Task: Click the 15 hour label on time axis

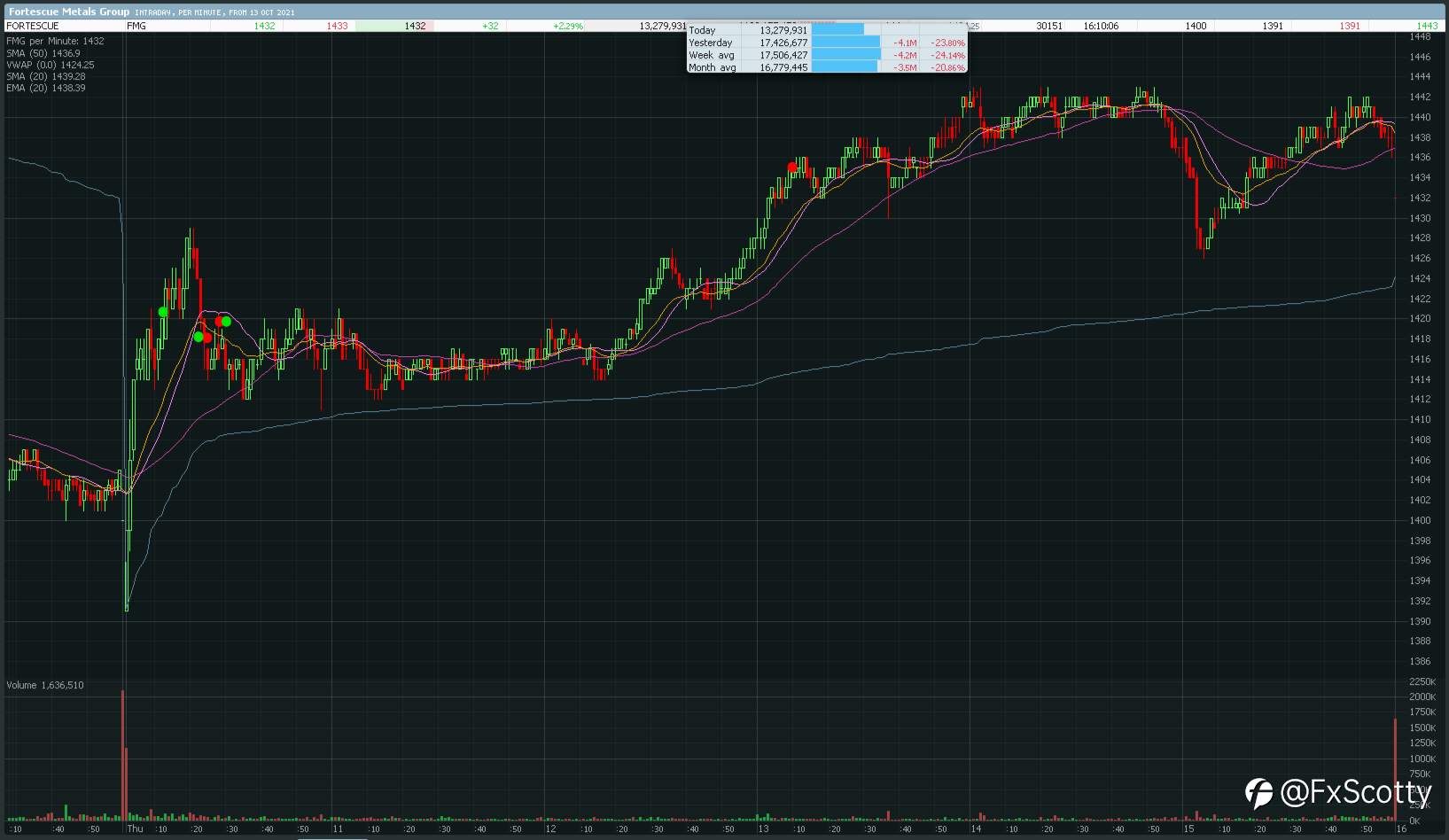Action: point(1188,829)
